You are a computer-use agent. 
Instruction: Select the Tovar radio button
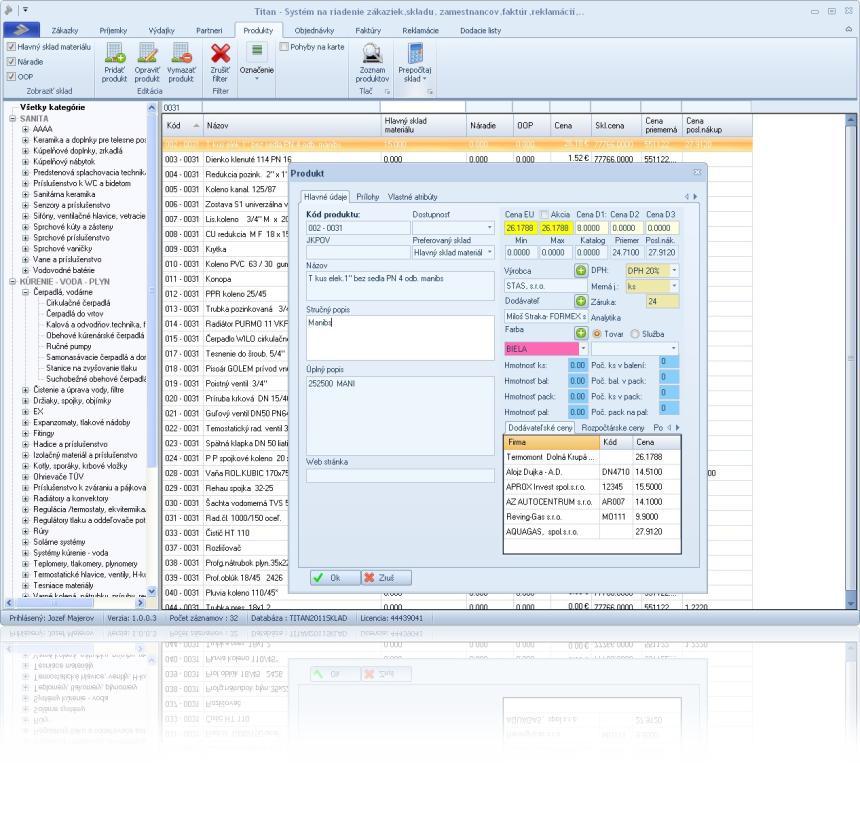click(597, 333)
